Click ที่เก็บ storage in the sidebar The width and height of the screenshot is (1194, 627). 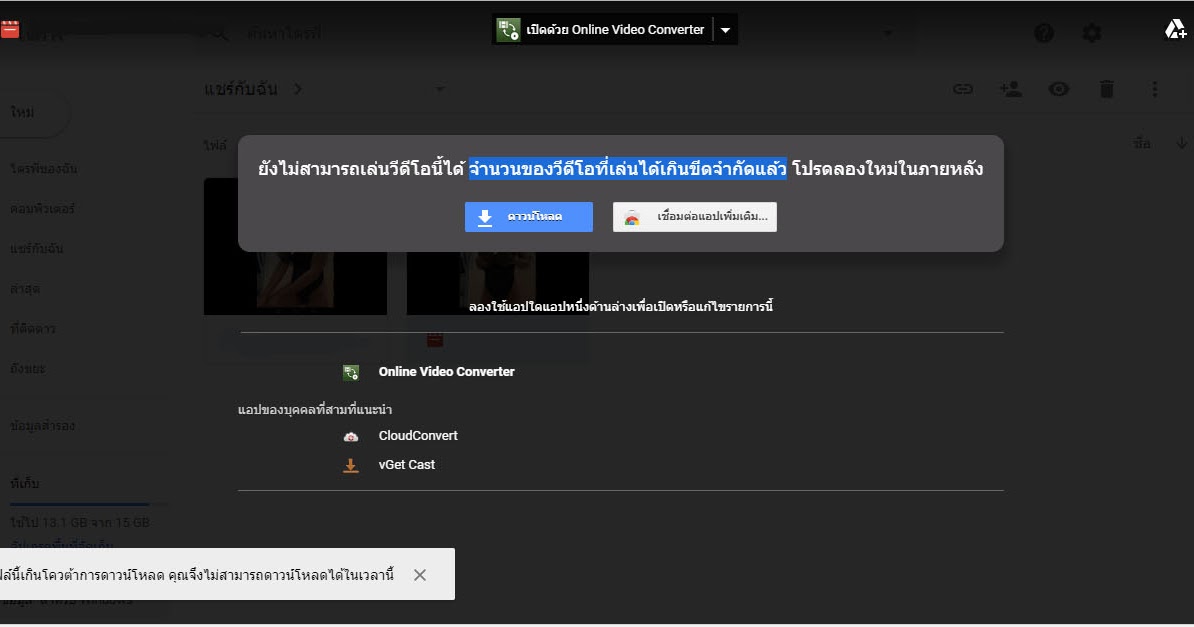(x=25, y=484)
